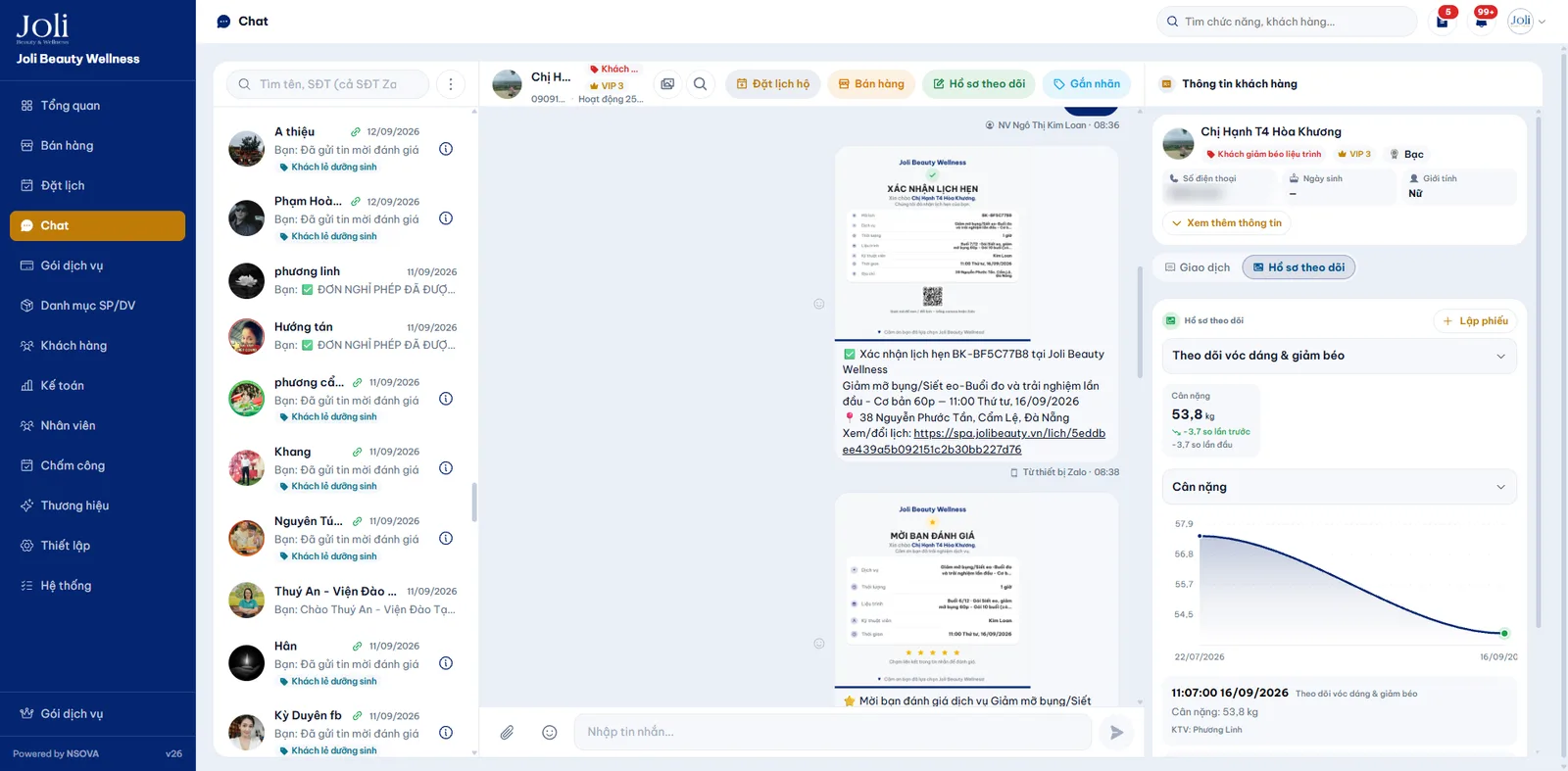Click the reaction smiley beside the appointment confirmation message
The height and width of the screenshot is (771, 1568).
(819, 304)
